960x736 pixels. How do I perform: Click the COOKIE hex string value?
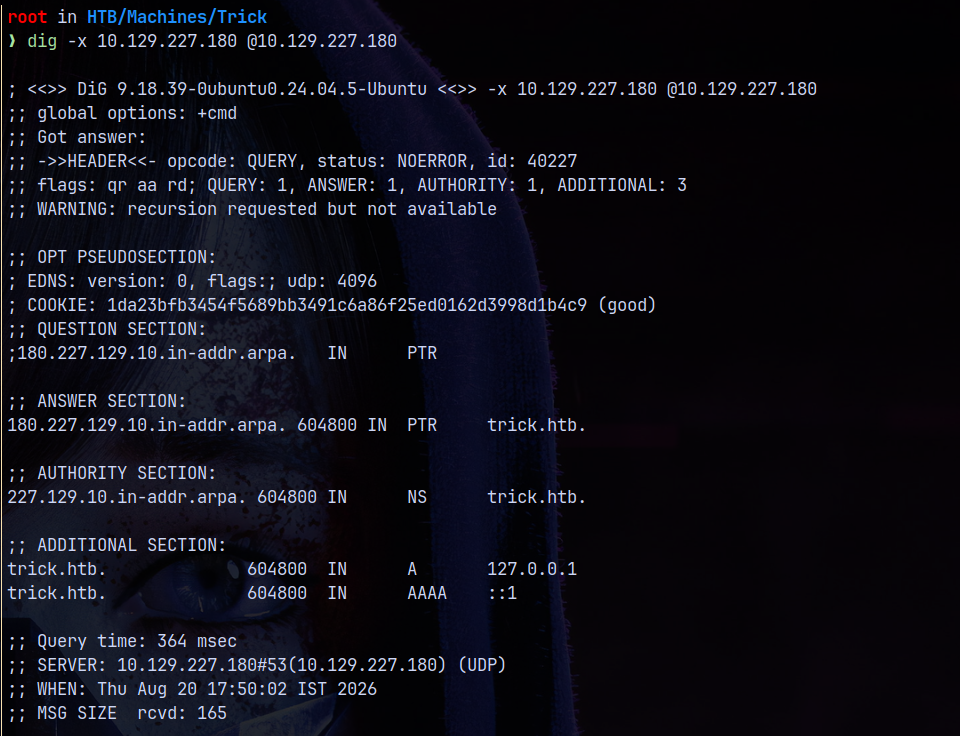click(x=347, y=305)
